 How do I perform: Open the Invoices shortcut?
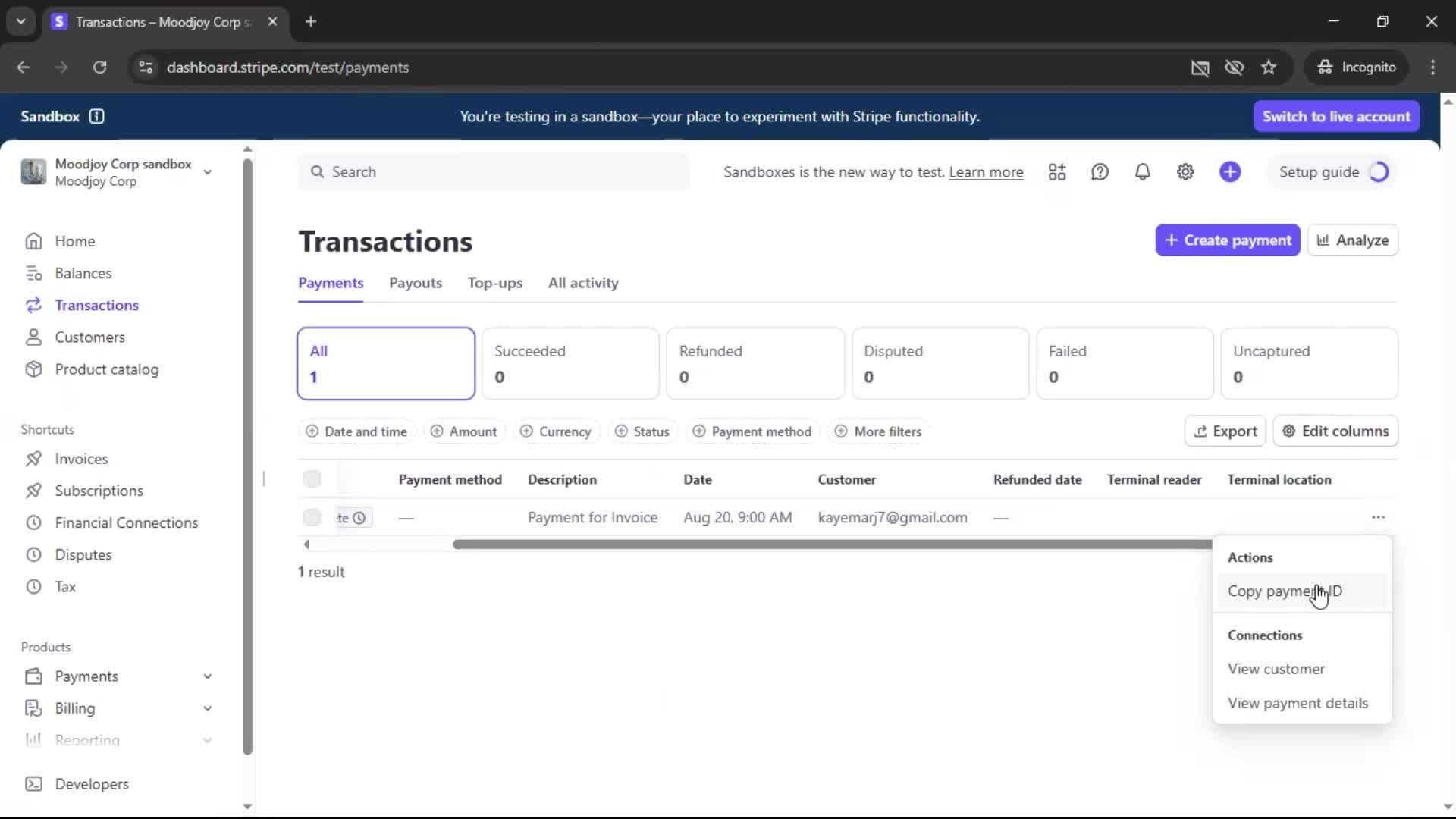point(81,459)
